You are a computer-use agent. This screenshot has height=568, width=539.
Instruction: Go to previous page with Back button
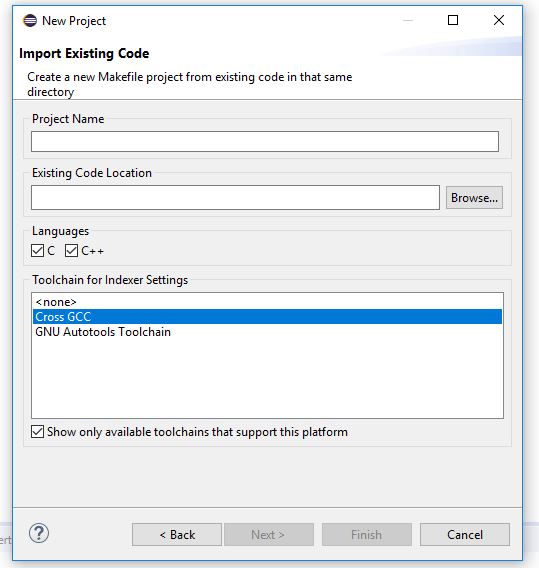[x=177, y=534]
